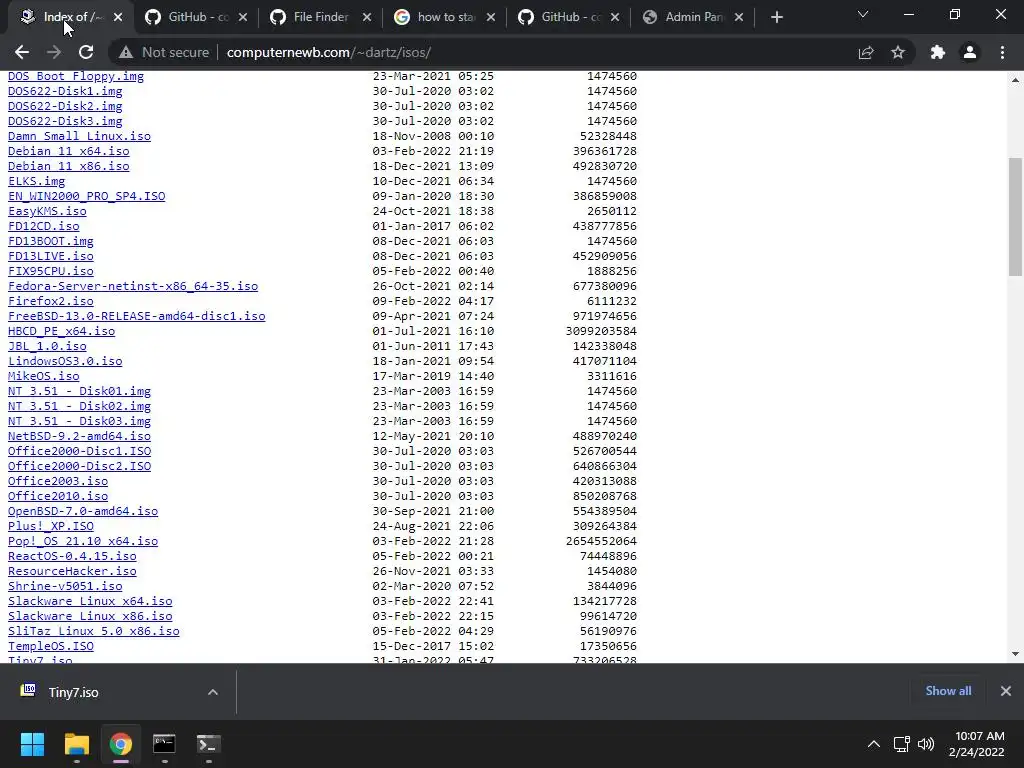Close the how to start Google tab
The height and width of the screenshot is (768, 1024).
click(x=491, y=18)
